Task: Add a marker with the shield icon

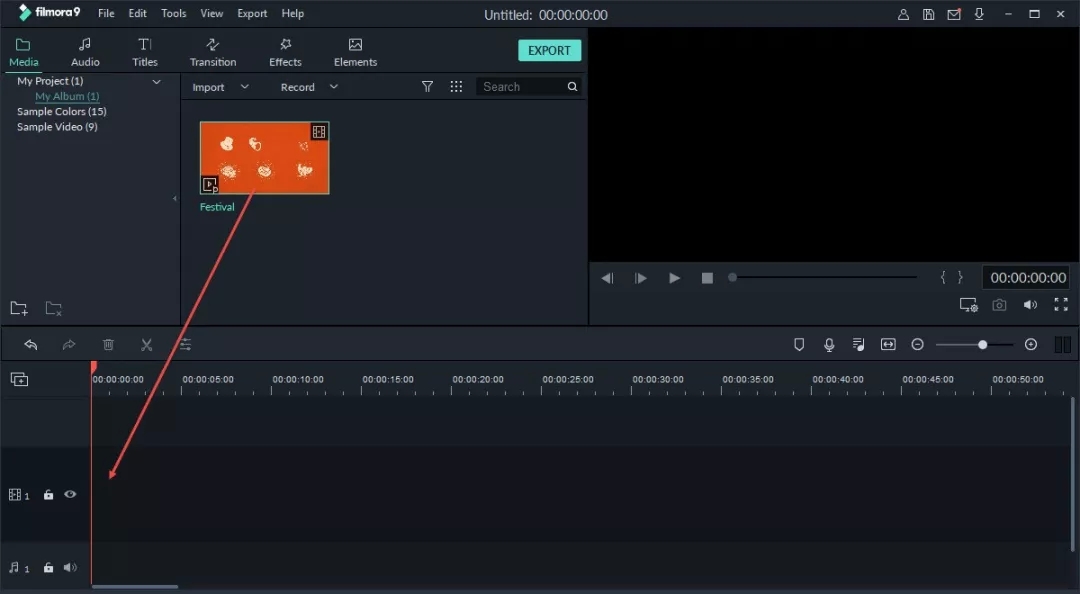Action: [x=799, y=345]
